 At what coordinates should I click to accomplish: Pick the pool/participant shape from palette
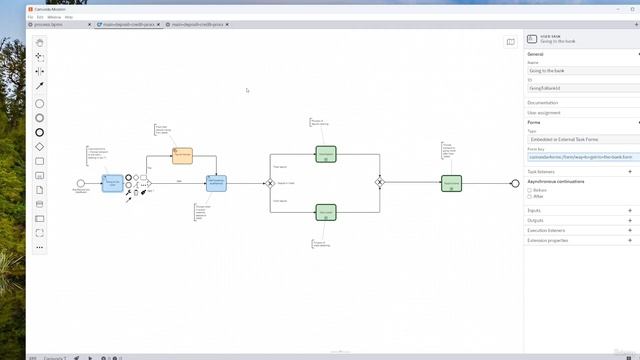coord(40,219)
